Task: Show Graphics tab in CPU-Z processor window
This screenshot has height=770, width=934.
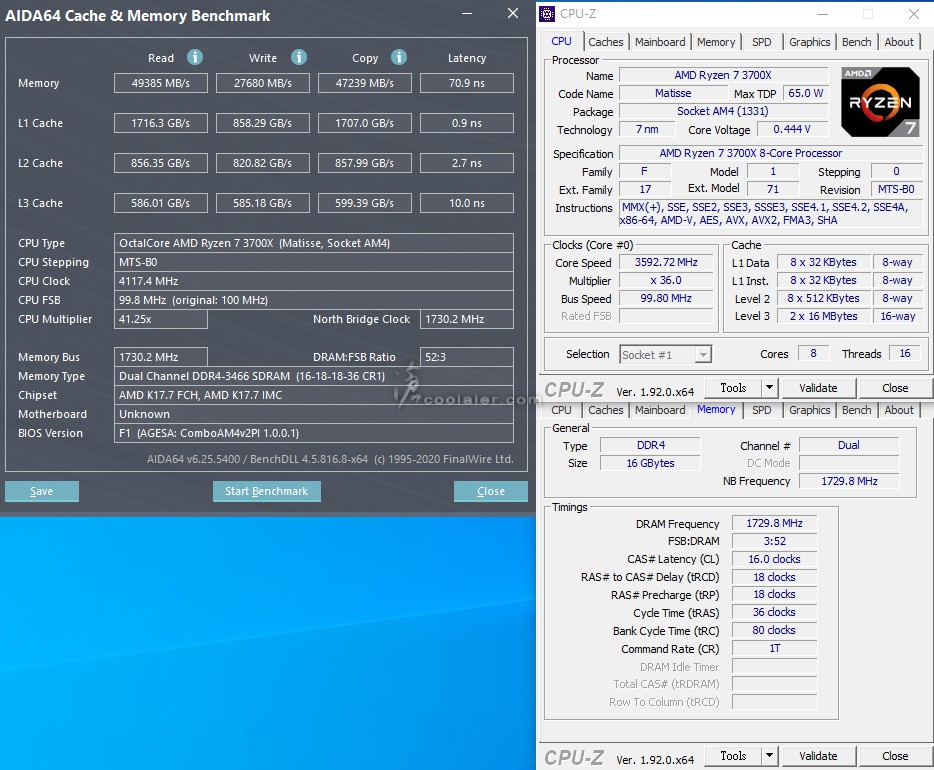Action: click(x=810, y=42)
